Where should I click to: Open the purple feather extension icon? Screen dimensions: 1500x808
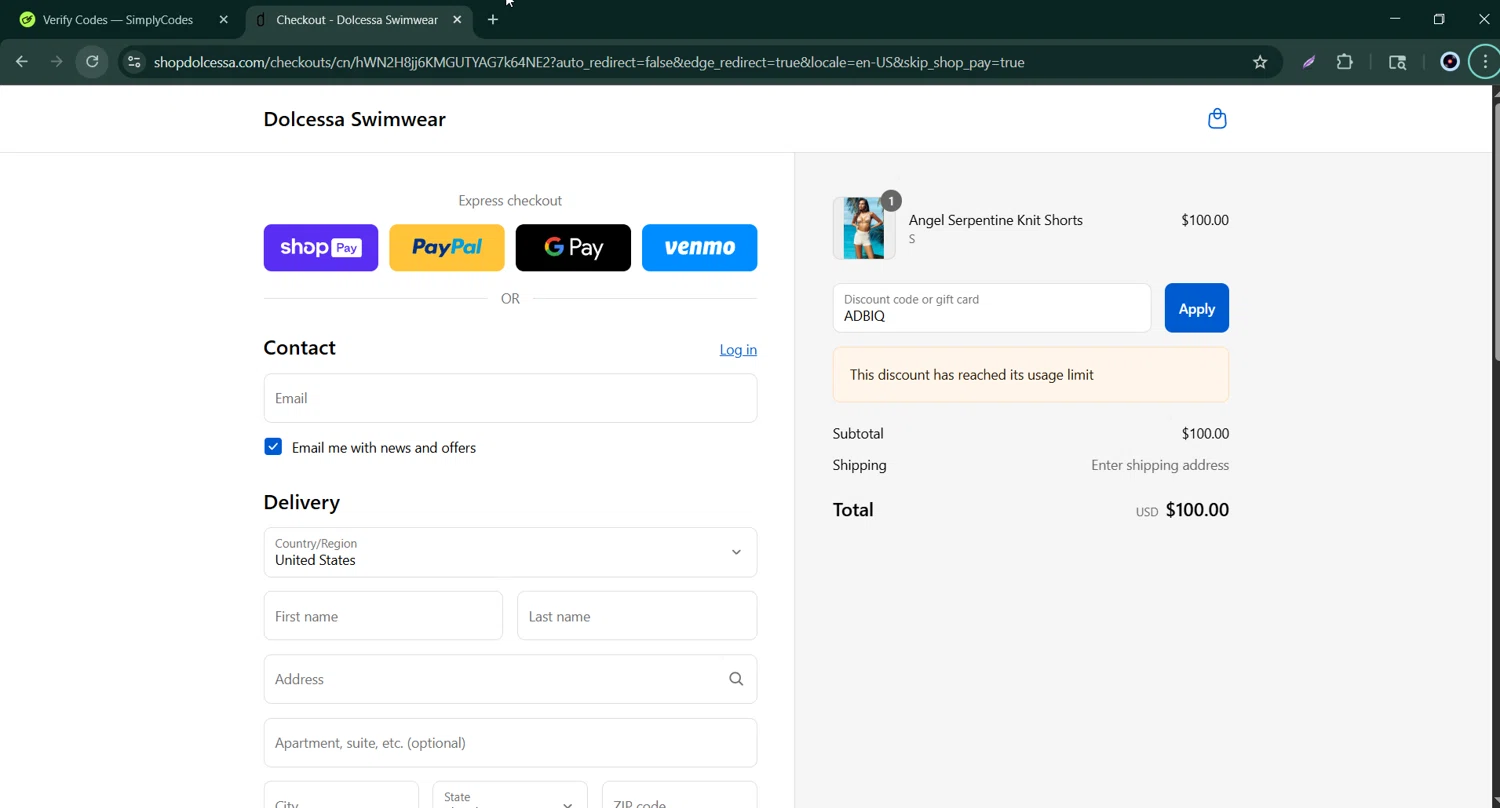(x=1308, y=62)
